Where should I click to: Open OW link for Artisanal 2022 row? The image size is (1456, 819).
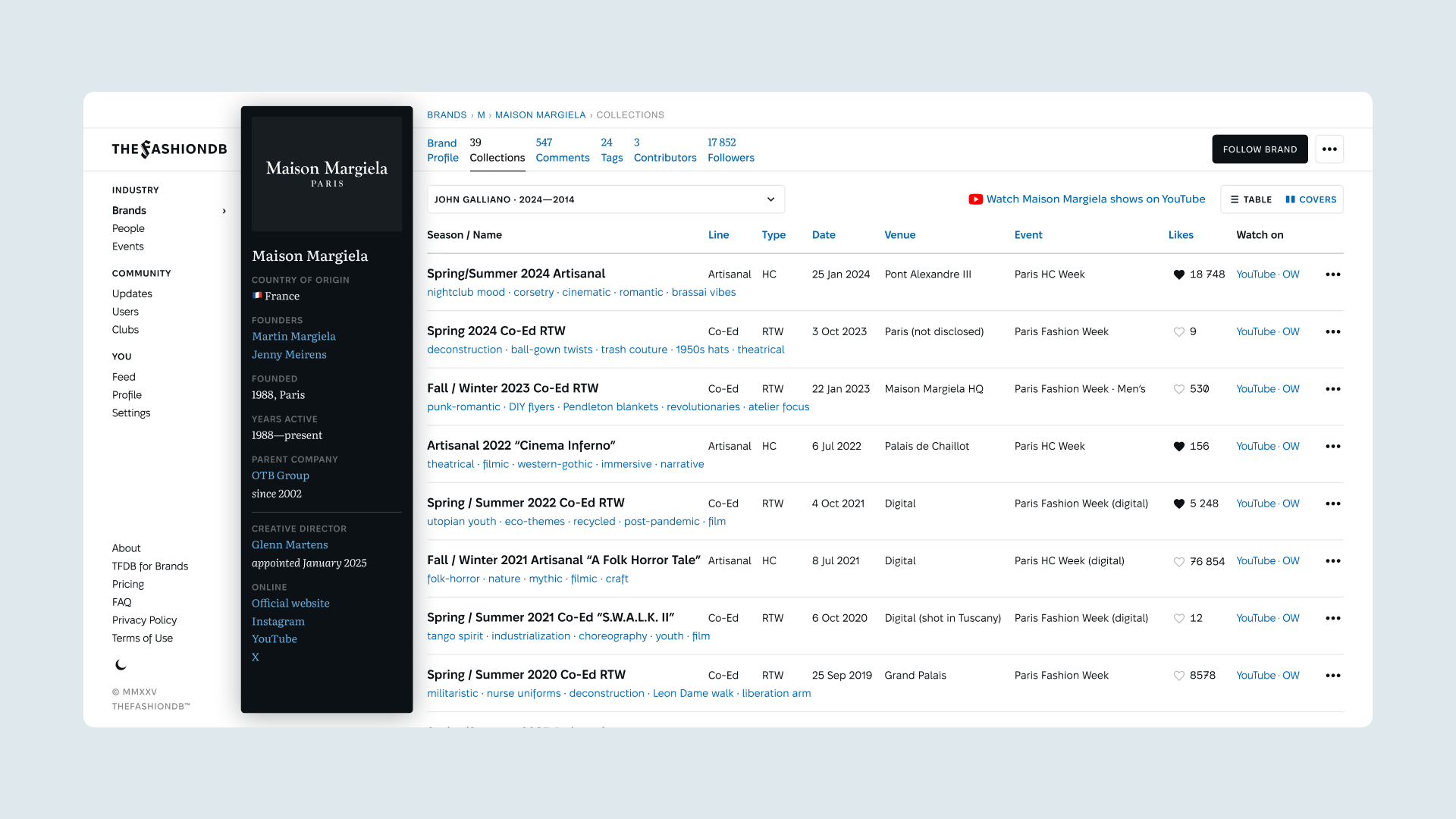coord(1291,447)
